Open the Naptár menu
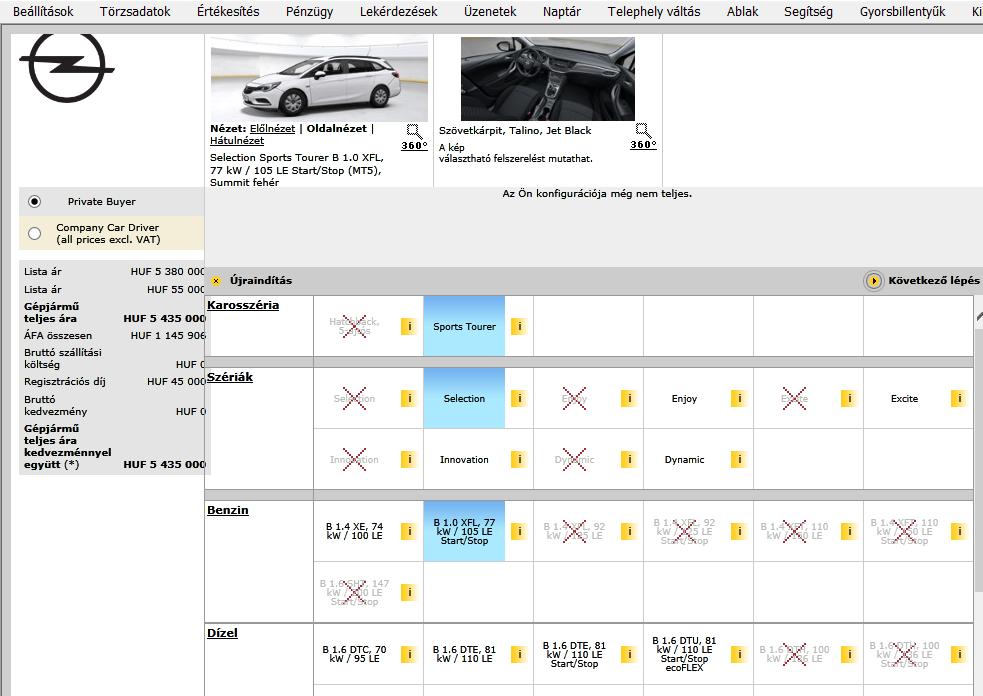The width and height of the screenshot is (983, 696). pos(562,11)
